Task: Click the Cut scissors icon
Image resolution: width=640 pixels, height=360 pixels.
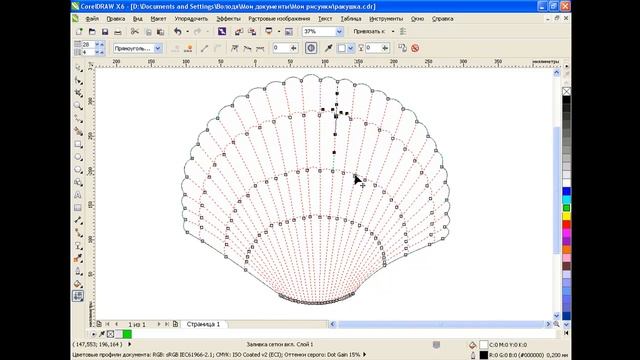Action: pos(135,31)
